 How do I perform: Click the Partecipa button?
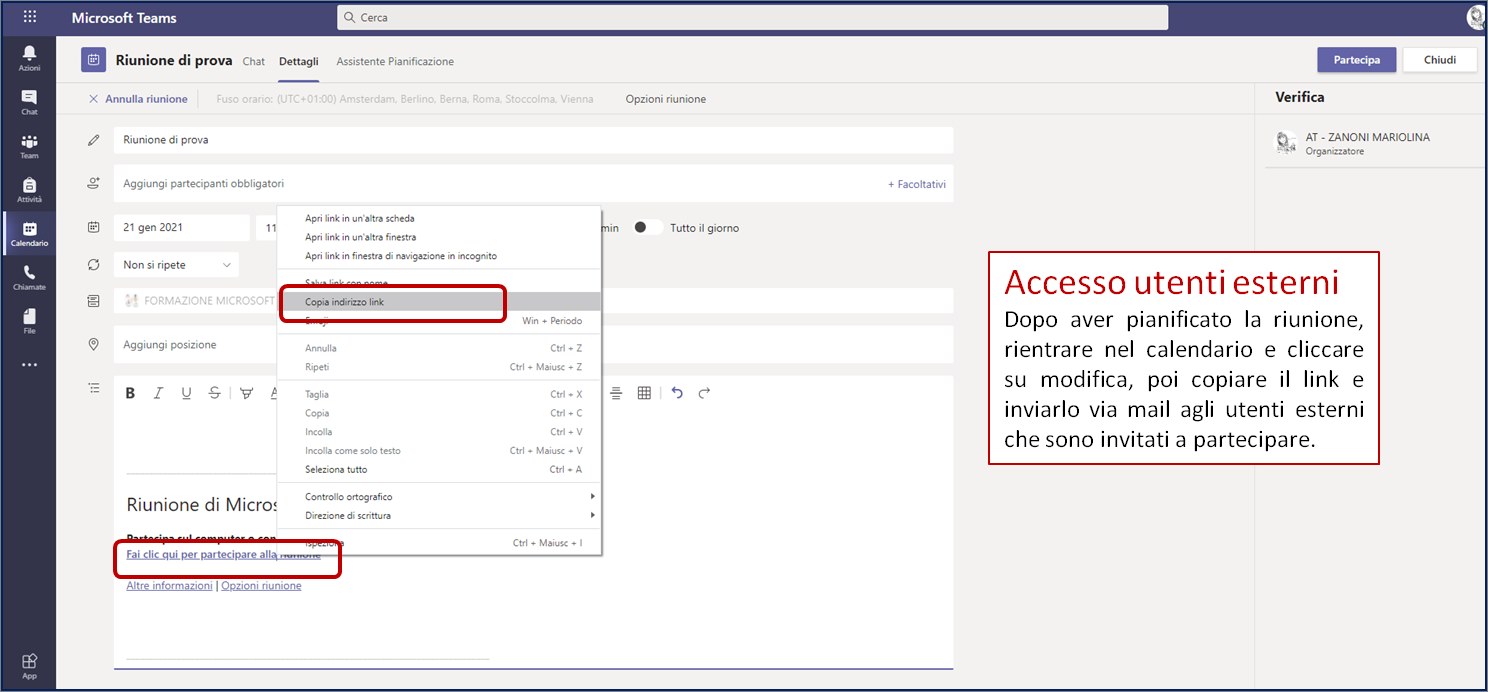[1357, 60]
